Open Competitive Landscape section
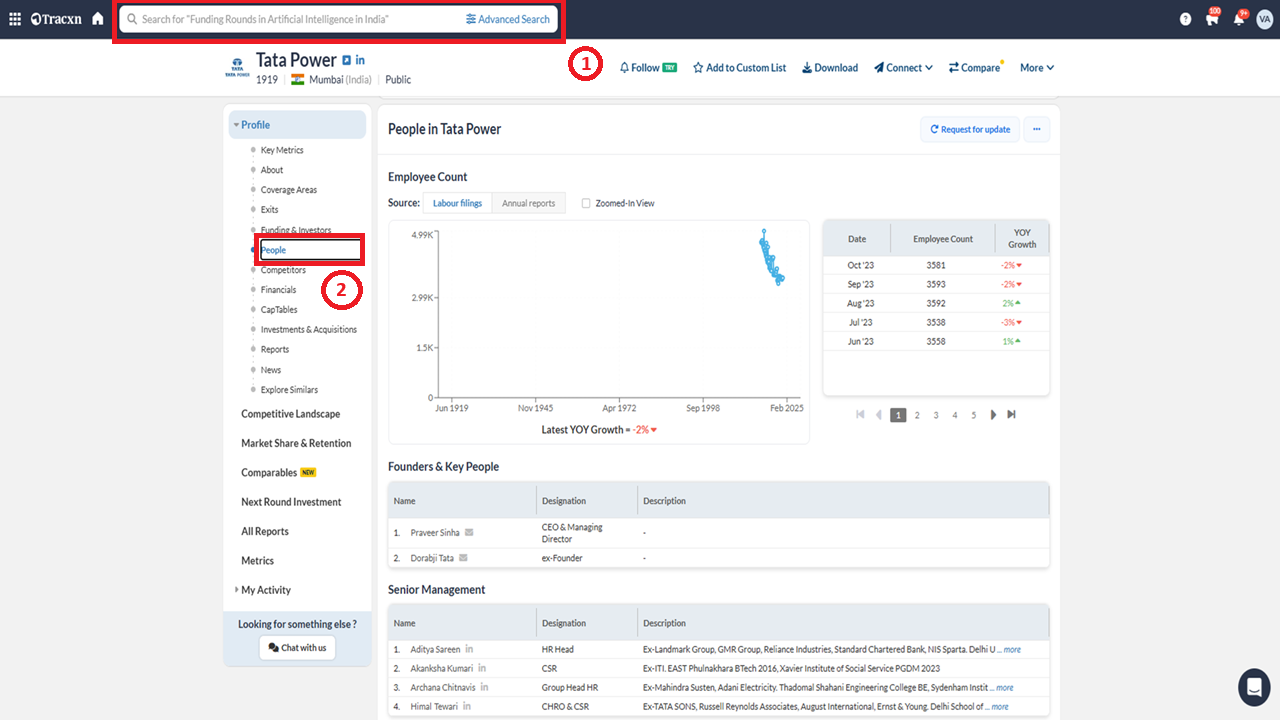This screenshot has height=720, width=1280. 290,414
